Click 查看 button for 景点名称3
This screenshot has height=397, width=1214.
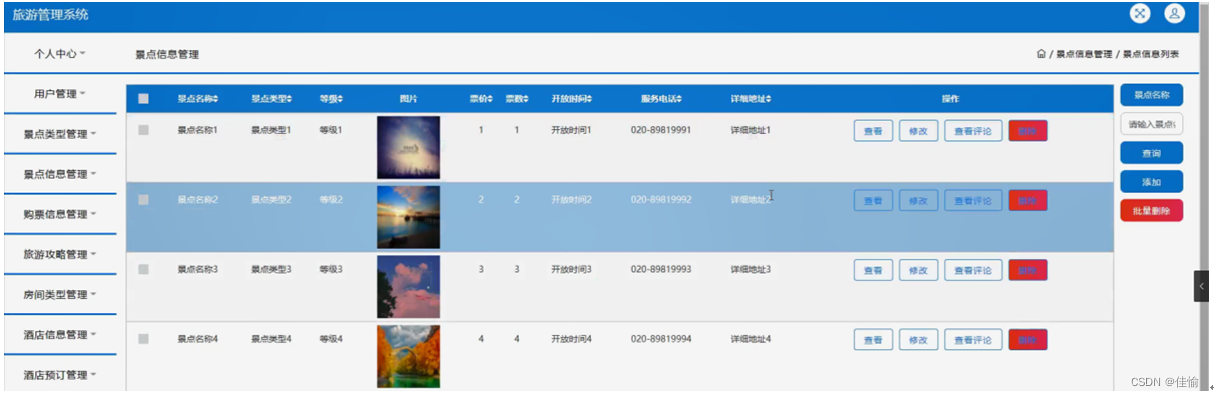click(x=873, y=270)
